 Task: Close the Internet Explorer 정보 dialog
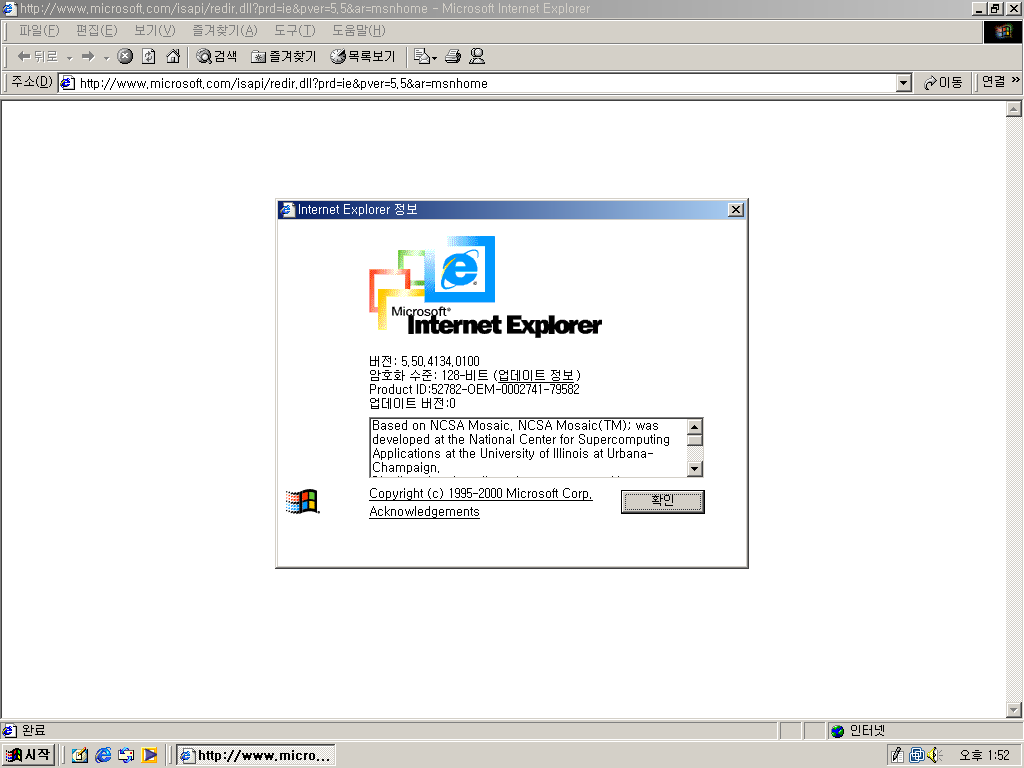735,210
